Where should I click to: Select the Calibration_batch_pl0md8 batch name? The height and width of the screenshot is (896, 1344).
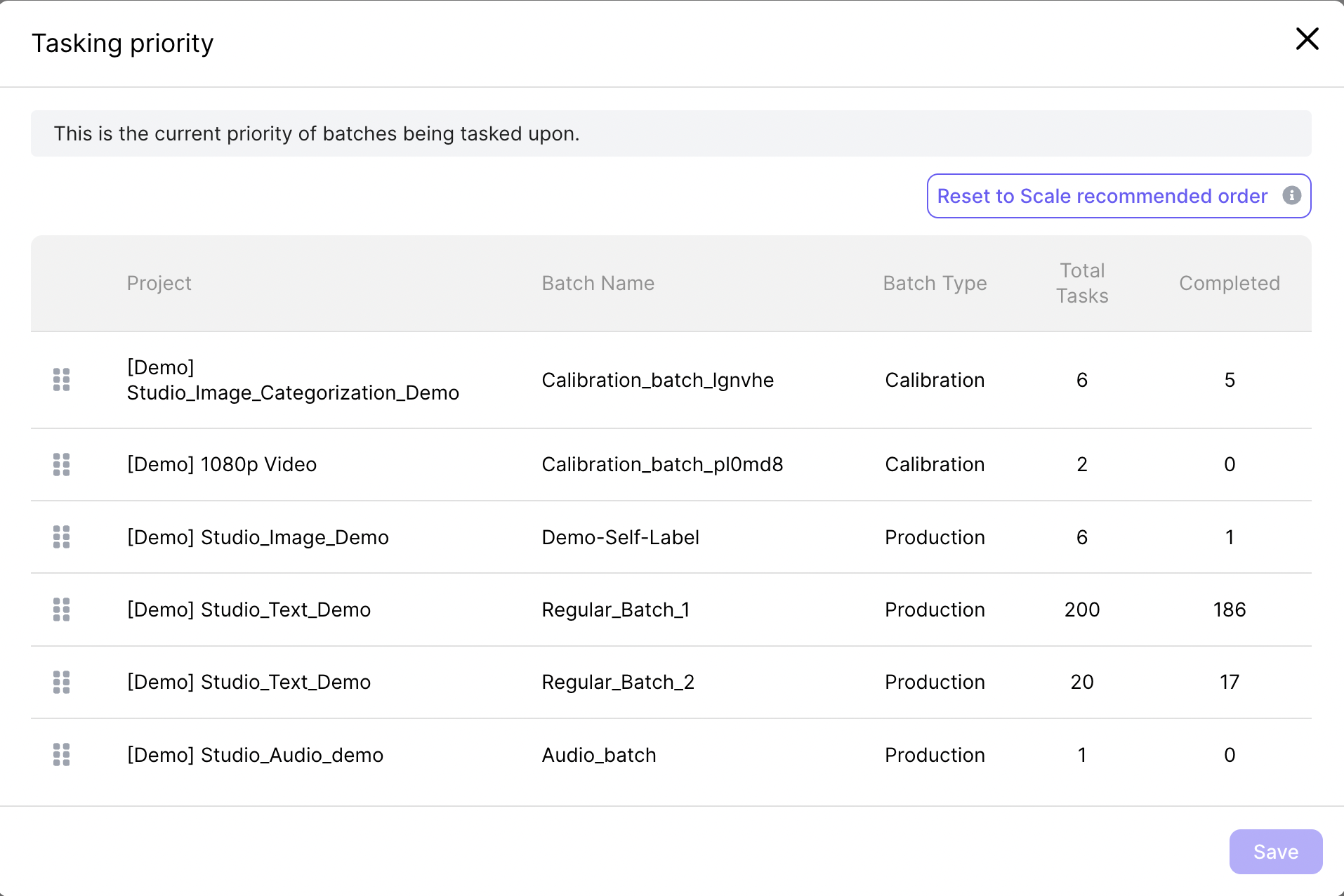662,464
